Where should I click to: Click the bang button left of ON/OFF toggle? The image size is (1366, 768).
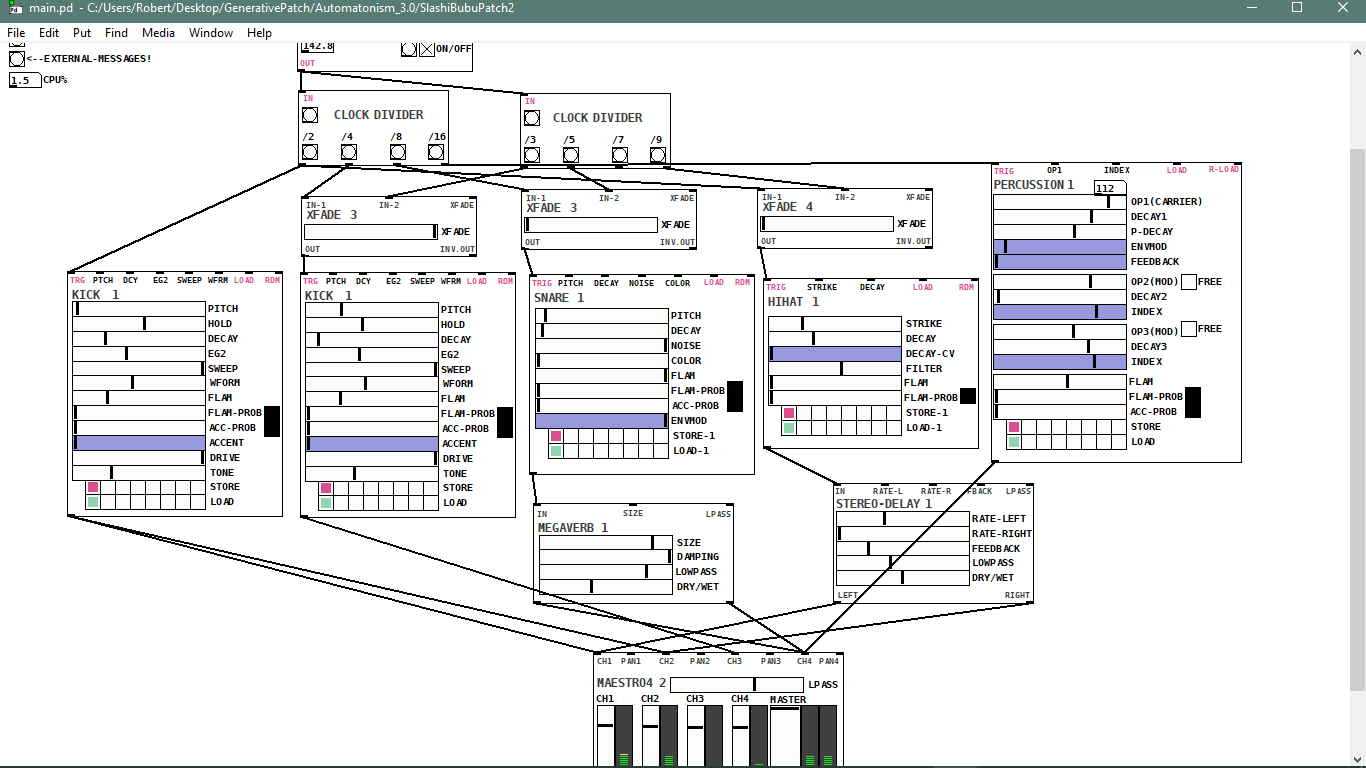pos(409,48)
